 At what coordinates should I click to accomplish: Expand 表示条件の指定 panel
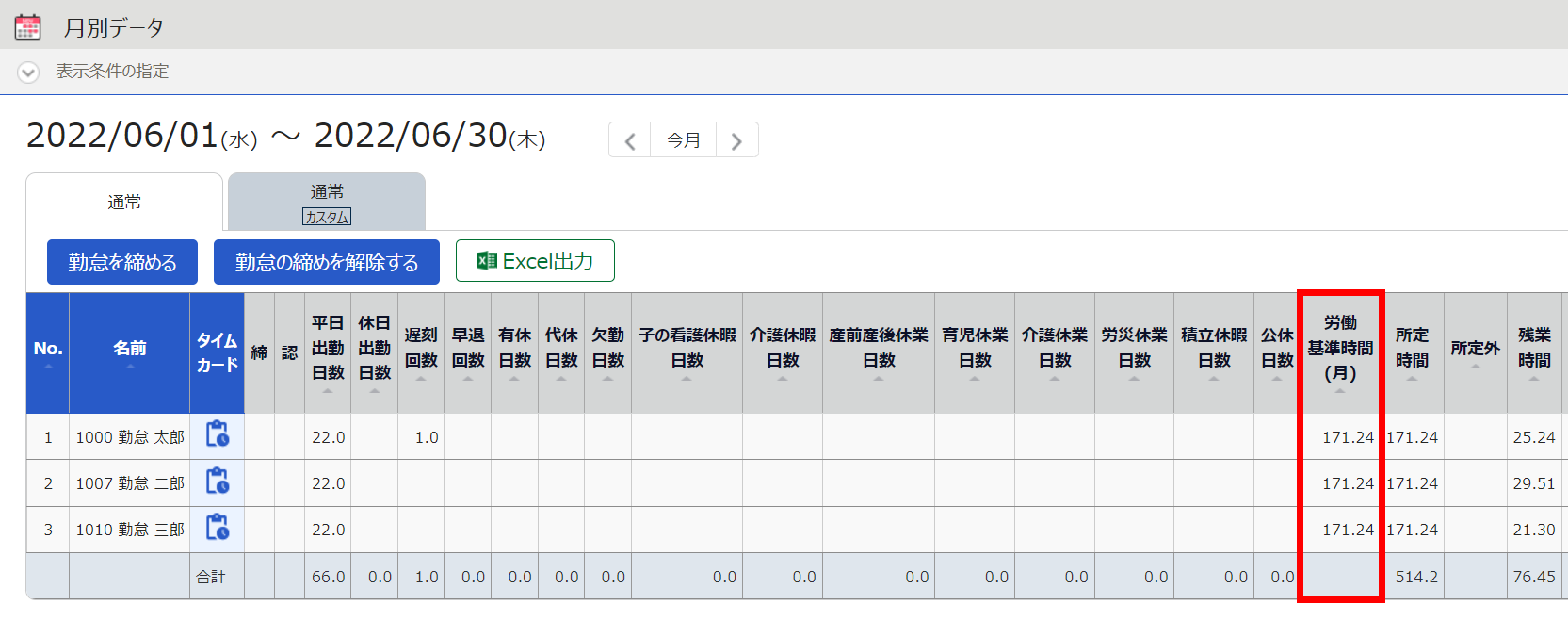29,73
